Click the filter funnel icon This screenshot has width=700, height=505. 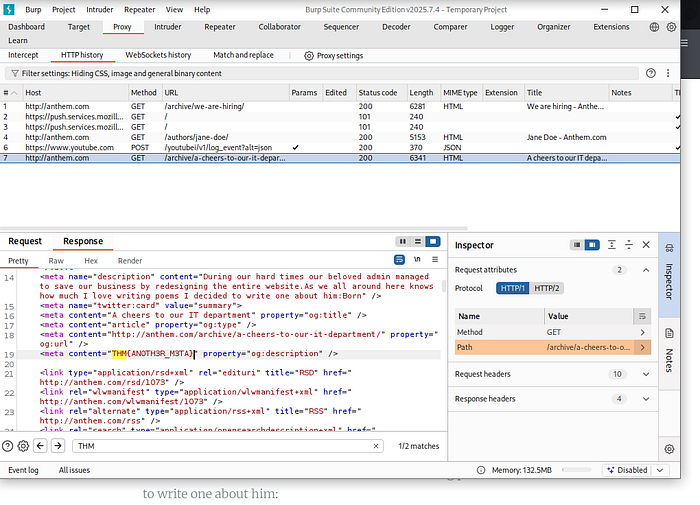coord(15,73)
